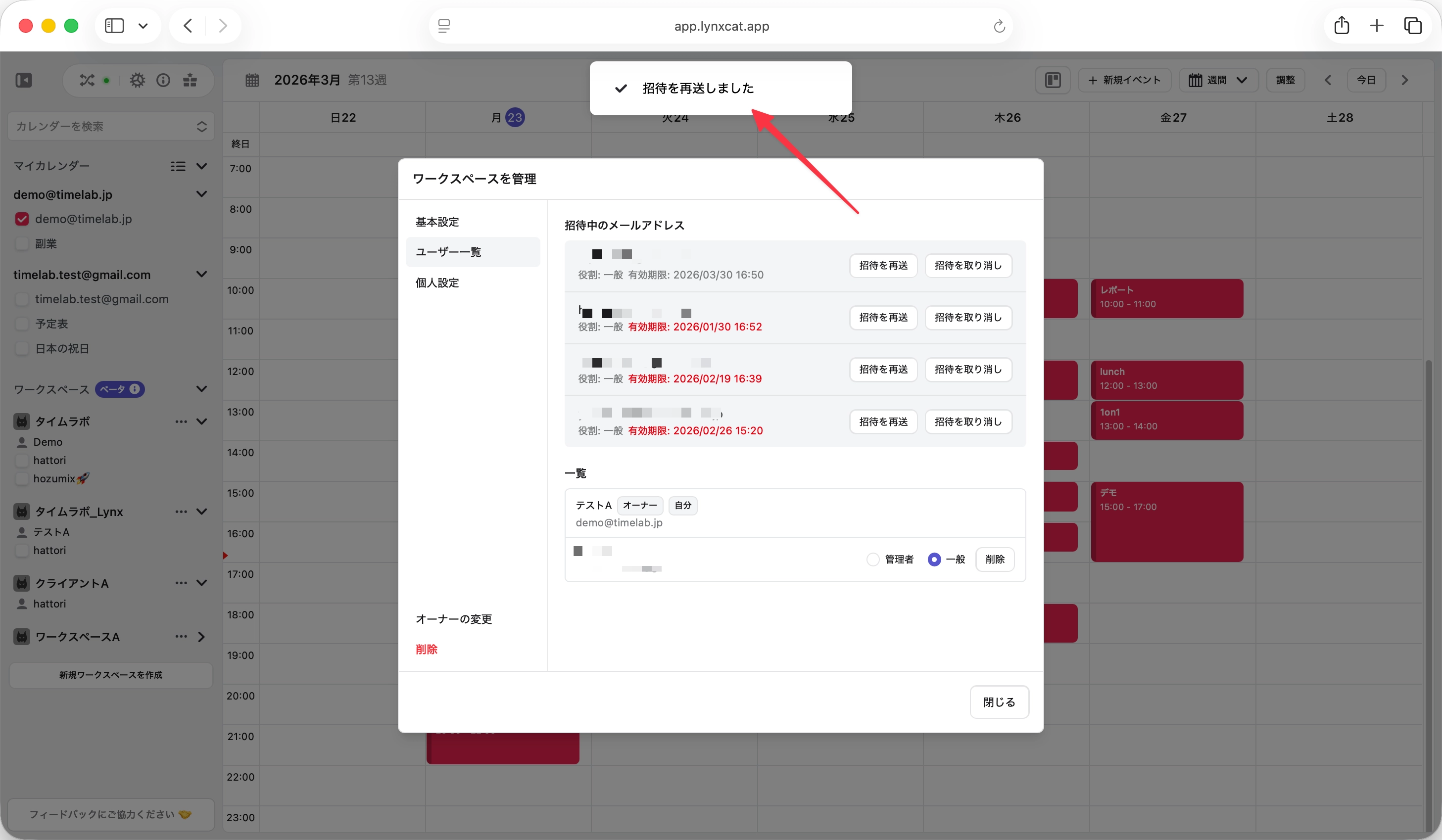1442x840 pixels.
Task: Select the 管理者 role radio button
Action: pyautogui.click(x=872, y=559)
